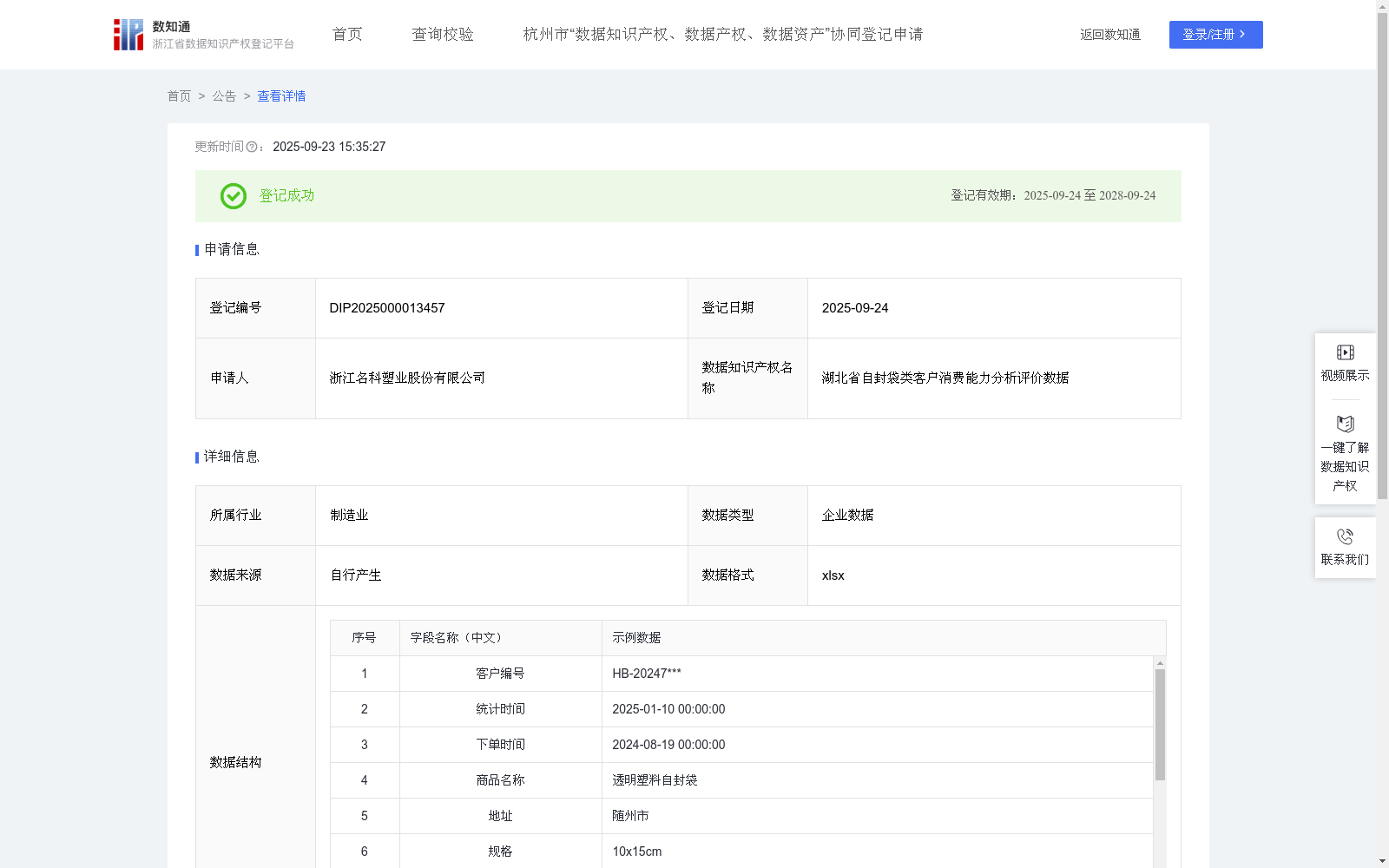Screen dimensions: 1389x868
Task: Open 公告 from the breadcrumb trail
Action: click(224, 95)
